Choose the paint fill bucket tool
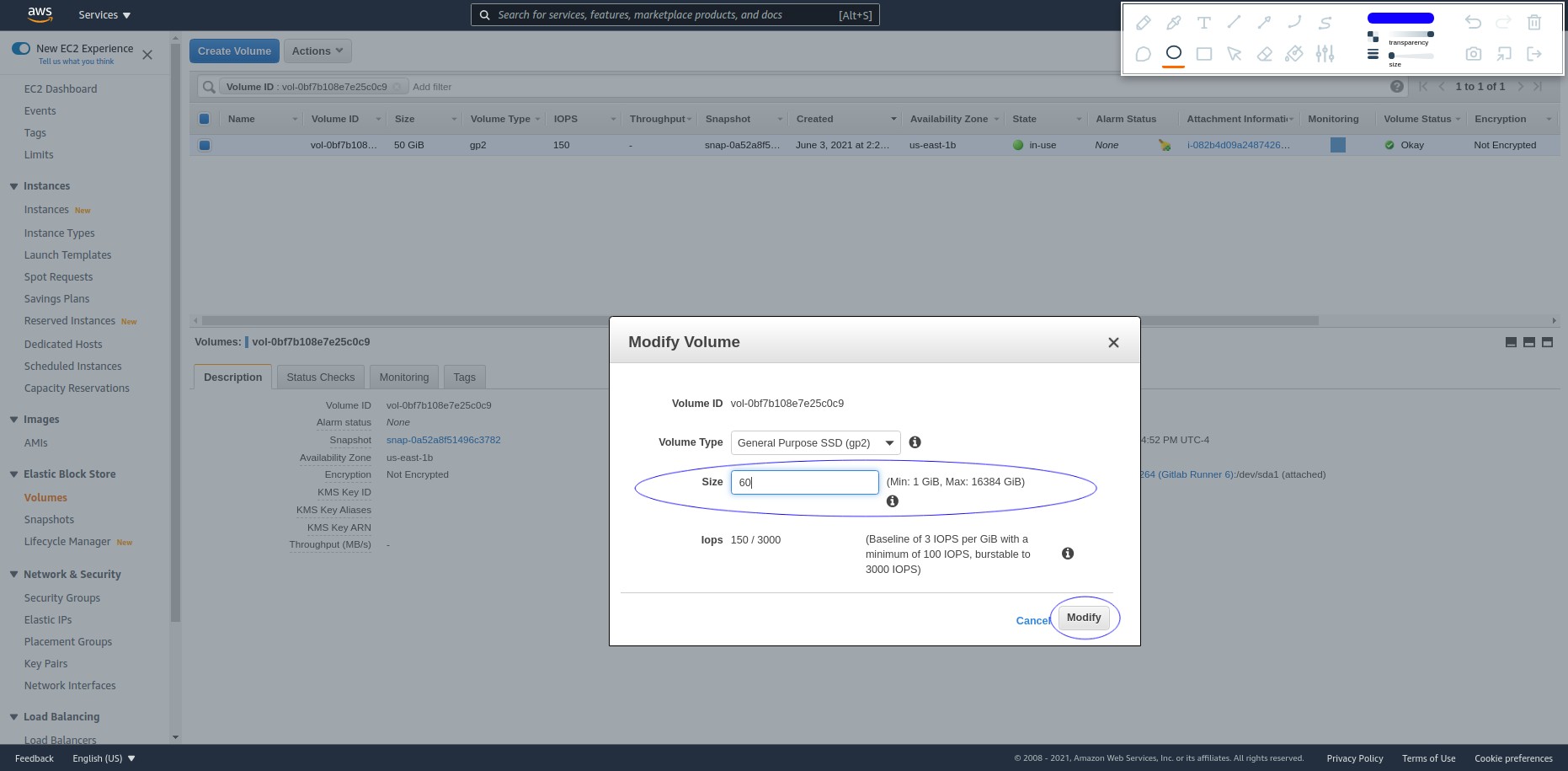 (x=1294, y=54)
